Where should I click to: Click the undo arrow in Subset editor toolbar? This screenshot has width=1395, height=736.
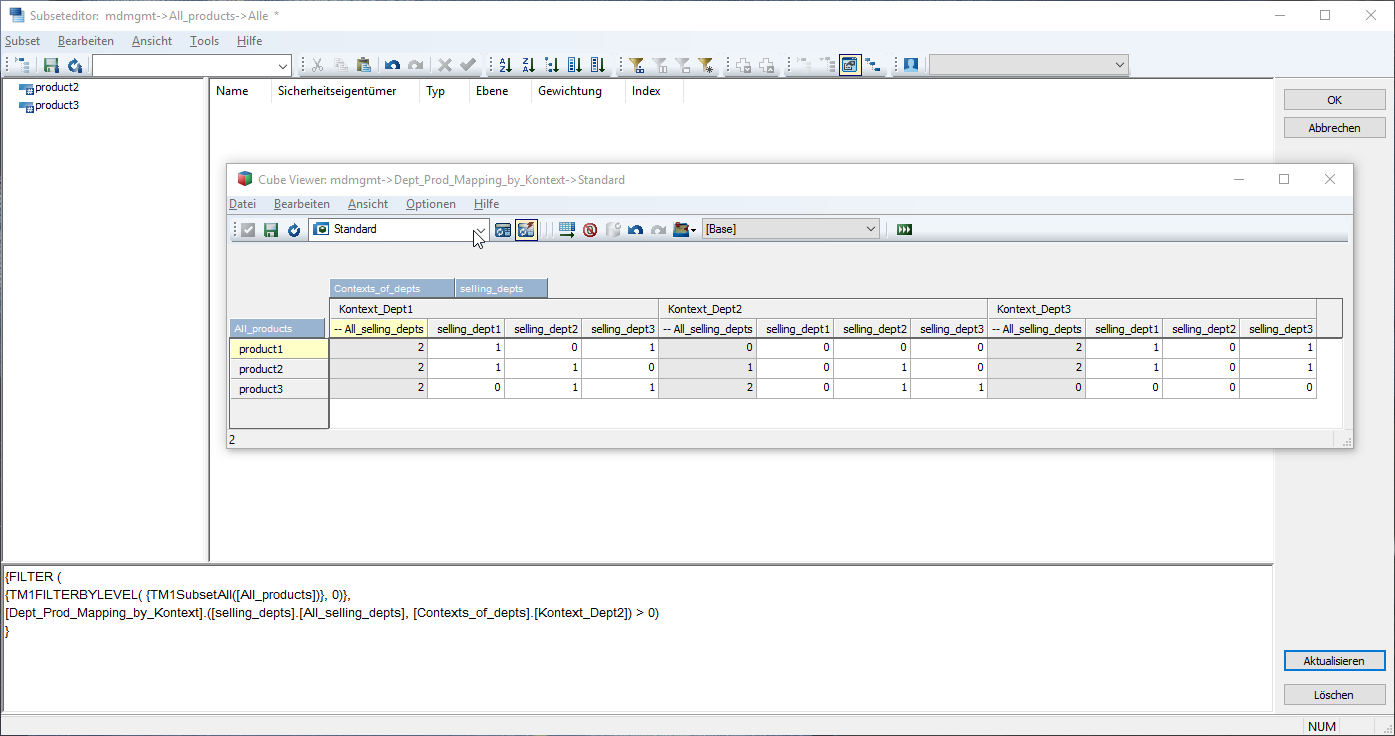pyautogui.click(x=392, y=65)
